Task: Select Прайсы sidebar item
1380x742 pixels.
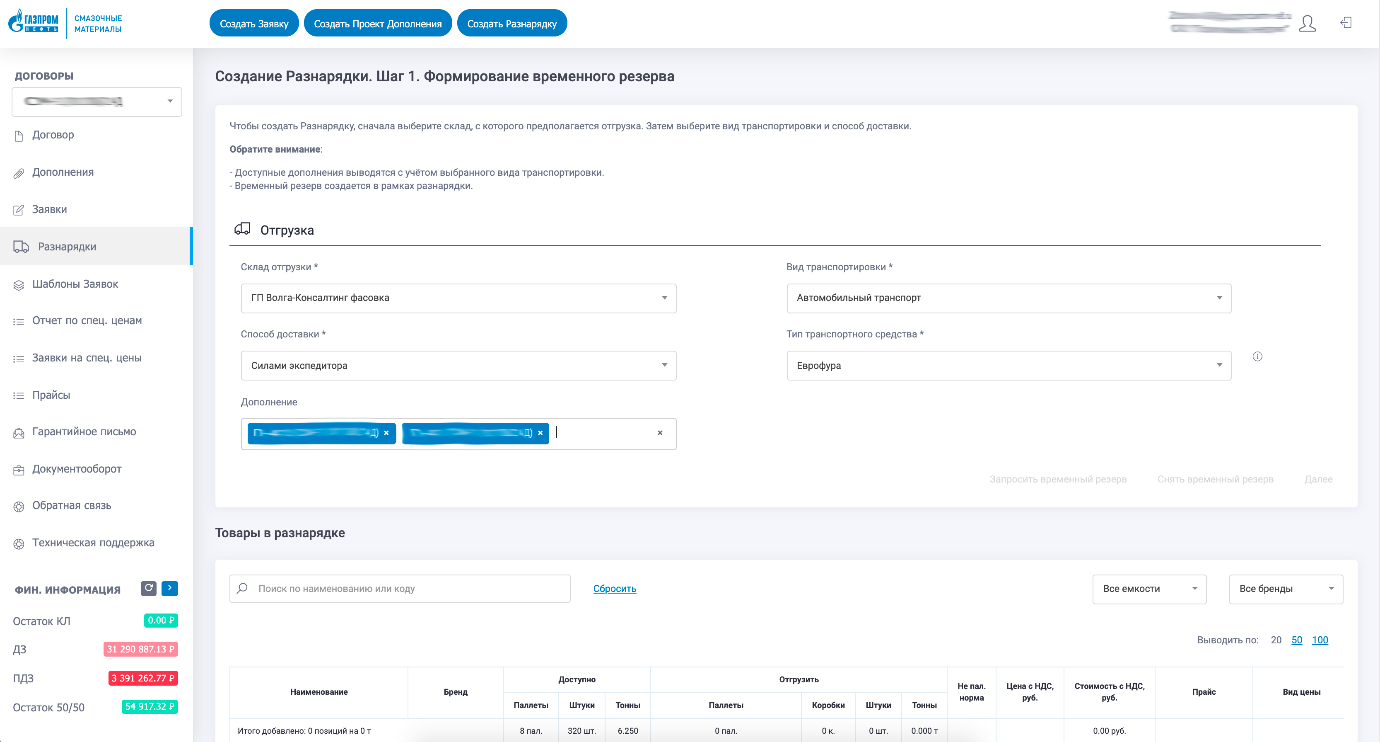Action: [x=51, y=395]
